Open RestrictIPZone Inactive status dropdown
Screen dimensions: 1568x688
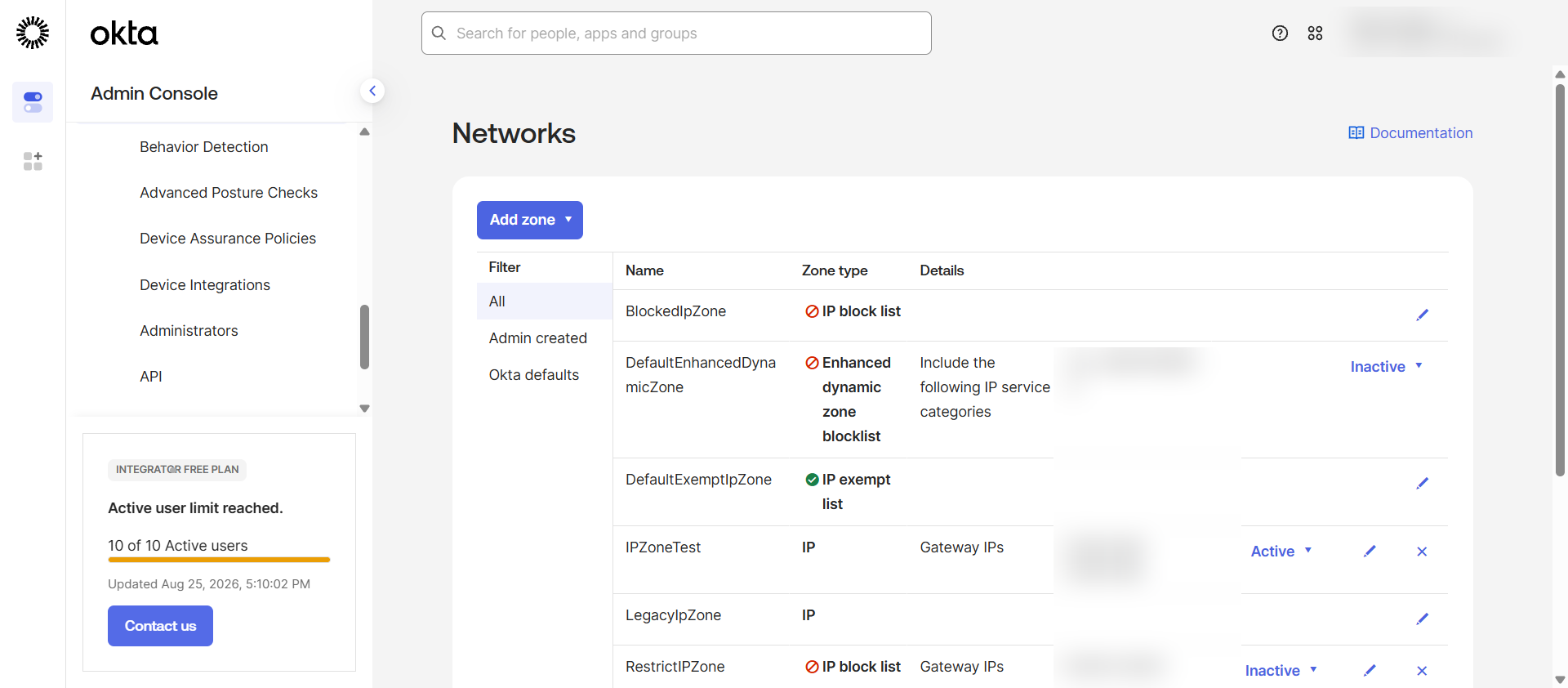pos(1281,671)
